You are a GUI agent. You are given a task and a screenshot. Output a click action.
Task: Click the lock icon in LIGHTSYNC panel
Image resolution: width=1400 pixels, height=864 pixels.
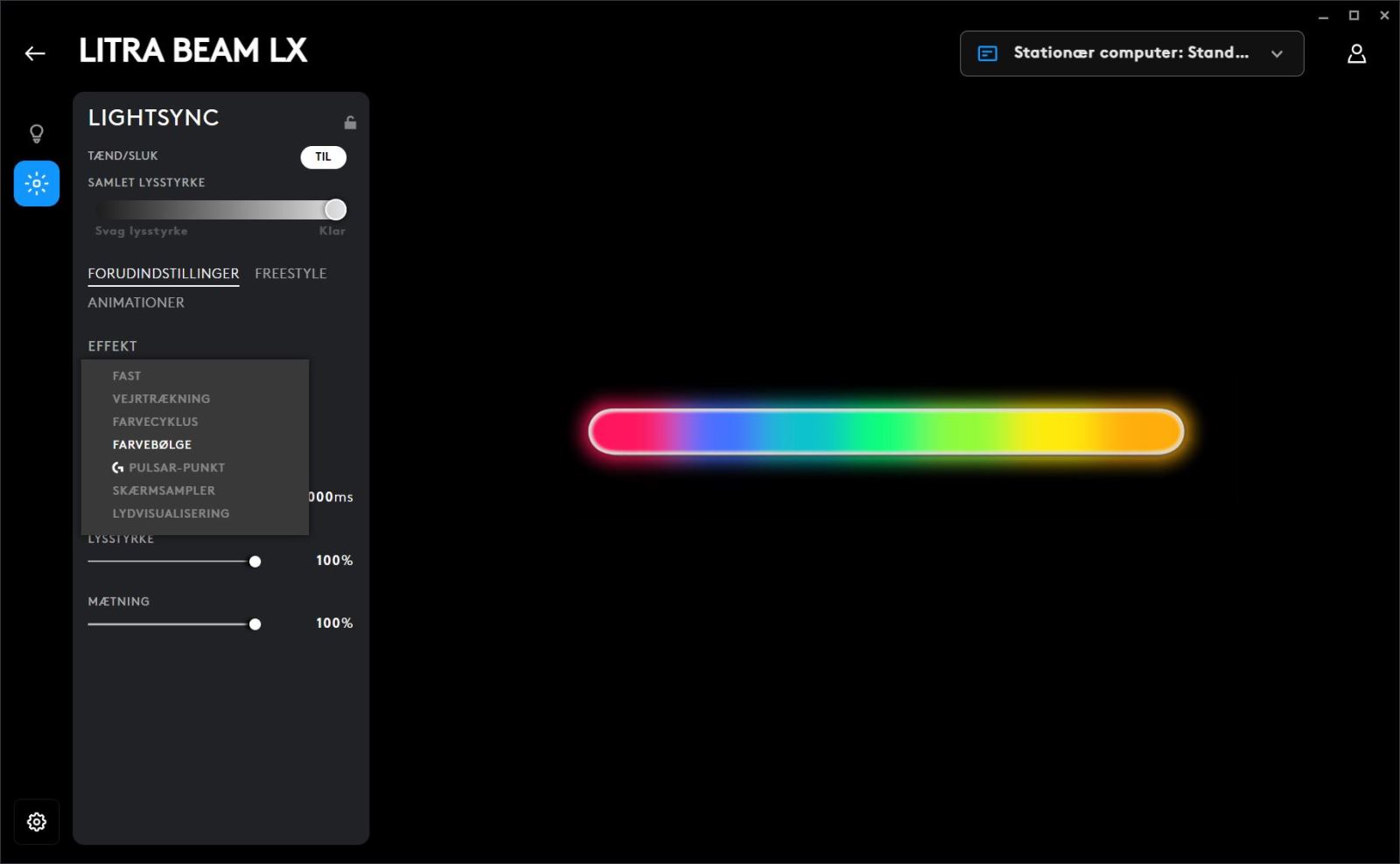coord(350,122)
